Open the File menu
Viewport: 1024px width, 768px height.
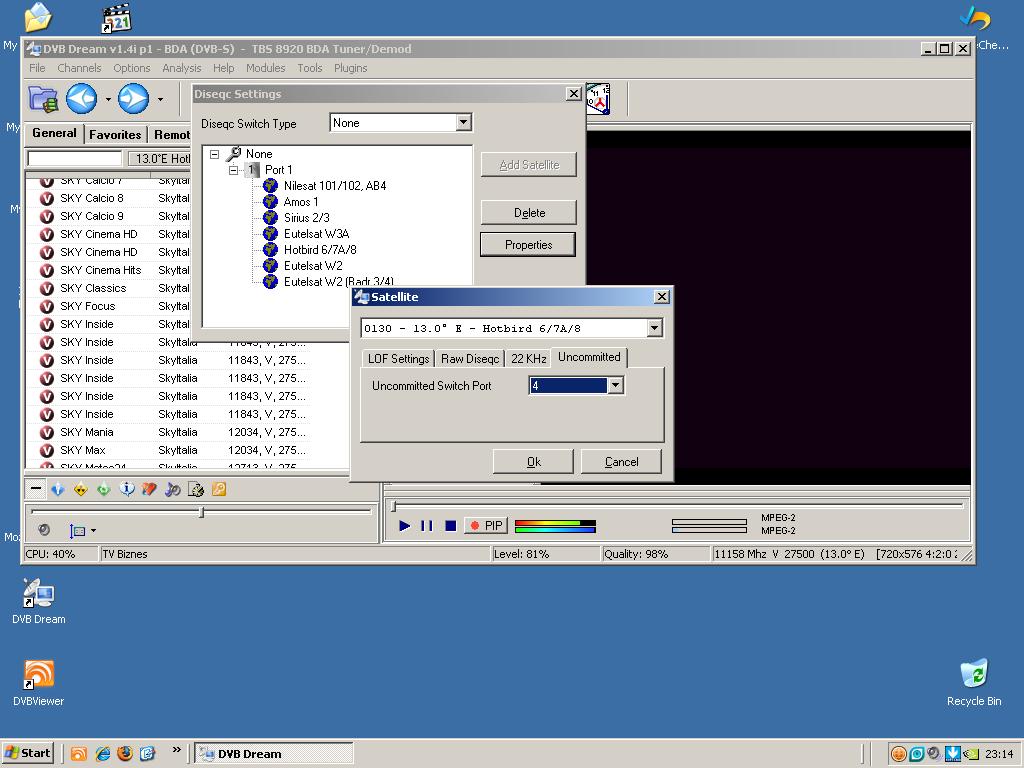pyautogui.click(x=37, y=68)
